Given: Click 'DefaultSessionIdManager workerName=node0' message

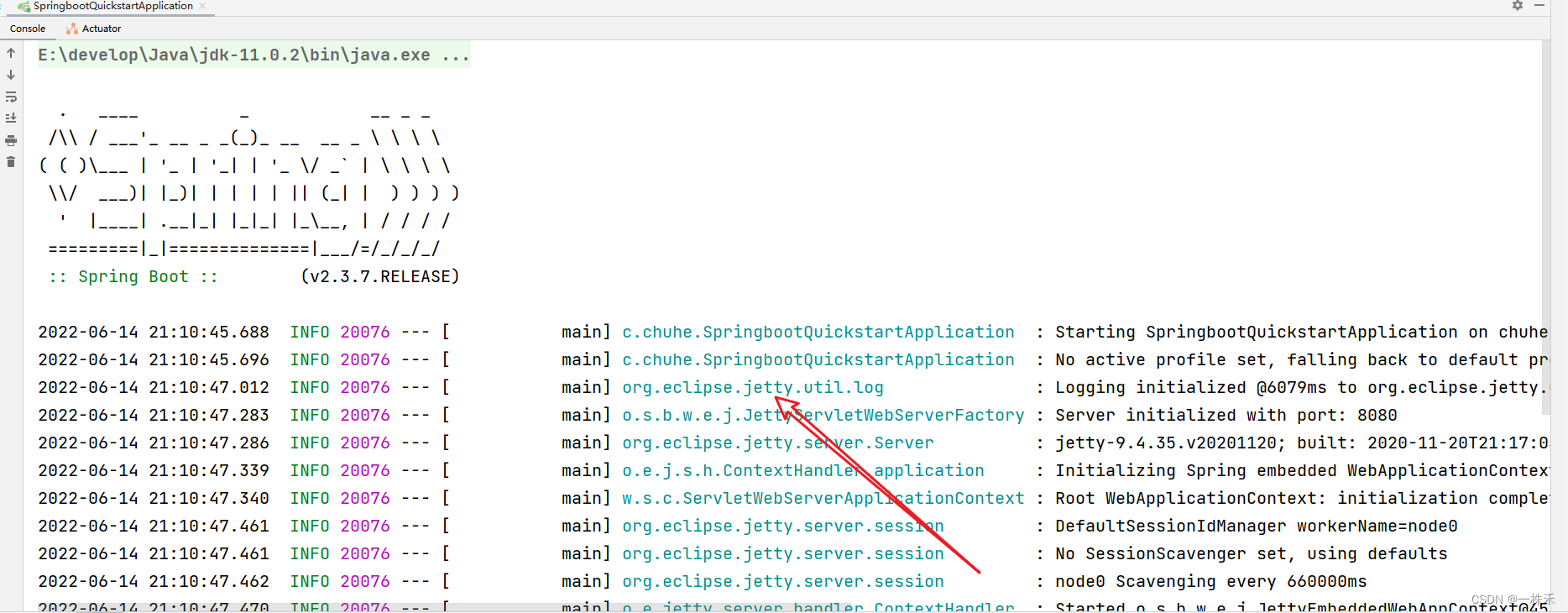Looking at the screenshot, I should click(1257, 526).
